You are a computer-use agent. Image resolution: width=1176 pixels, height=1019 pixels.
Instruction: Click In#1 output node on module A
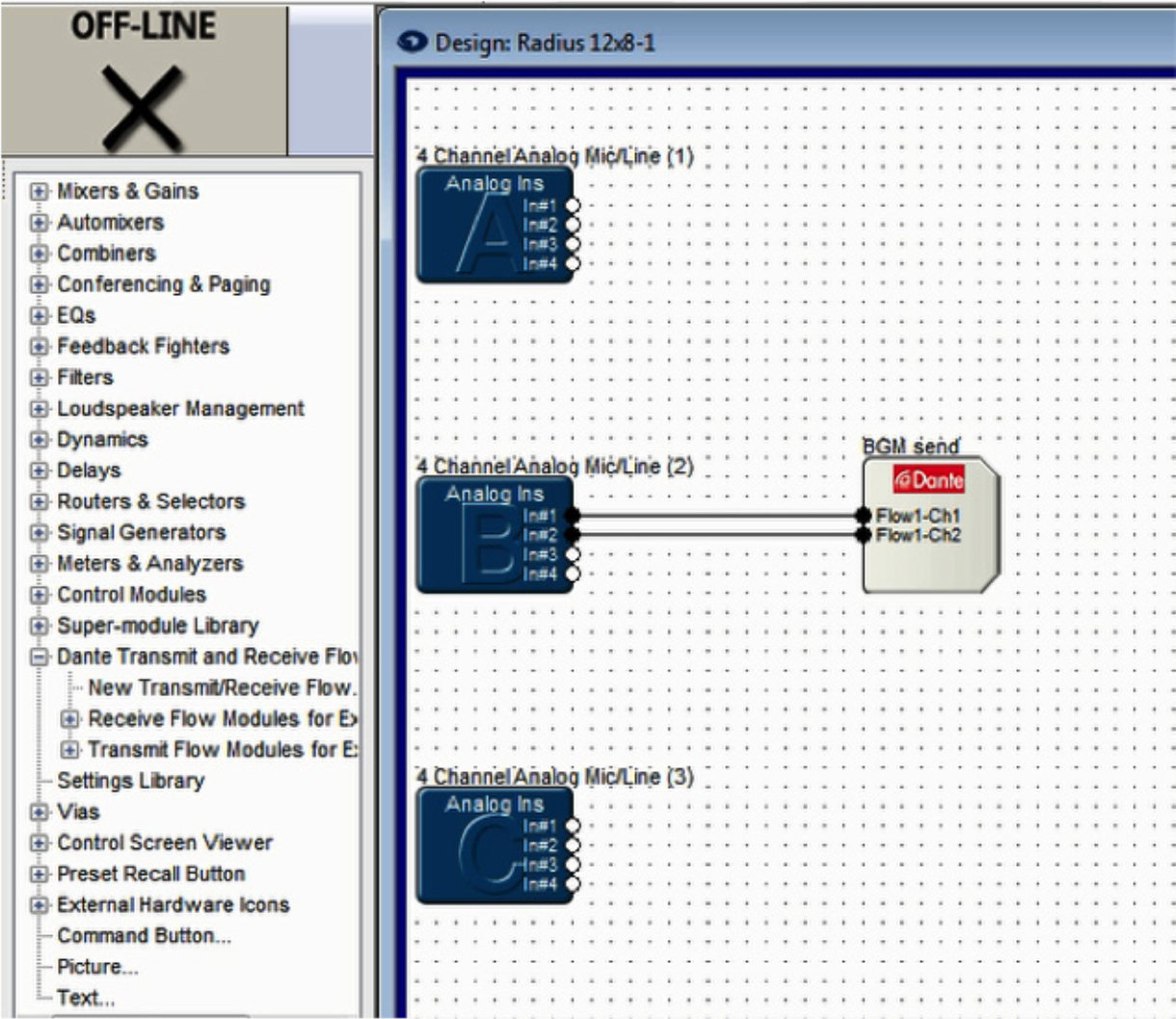click(x=573, y=205)
